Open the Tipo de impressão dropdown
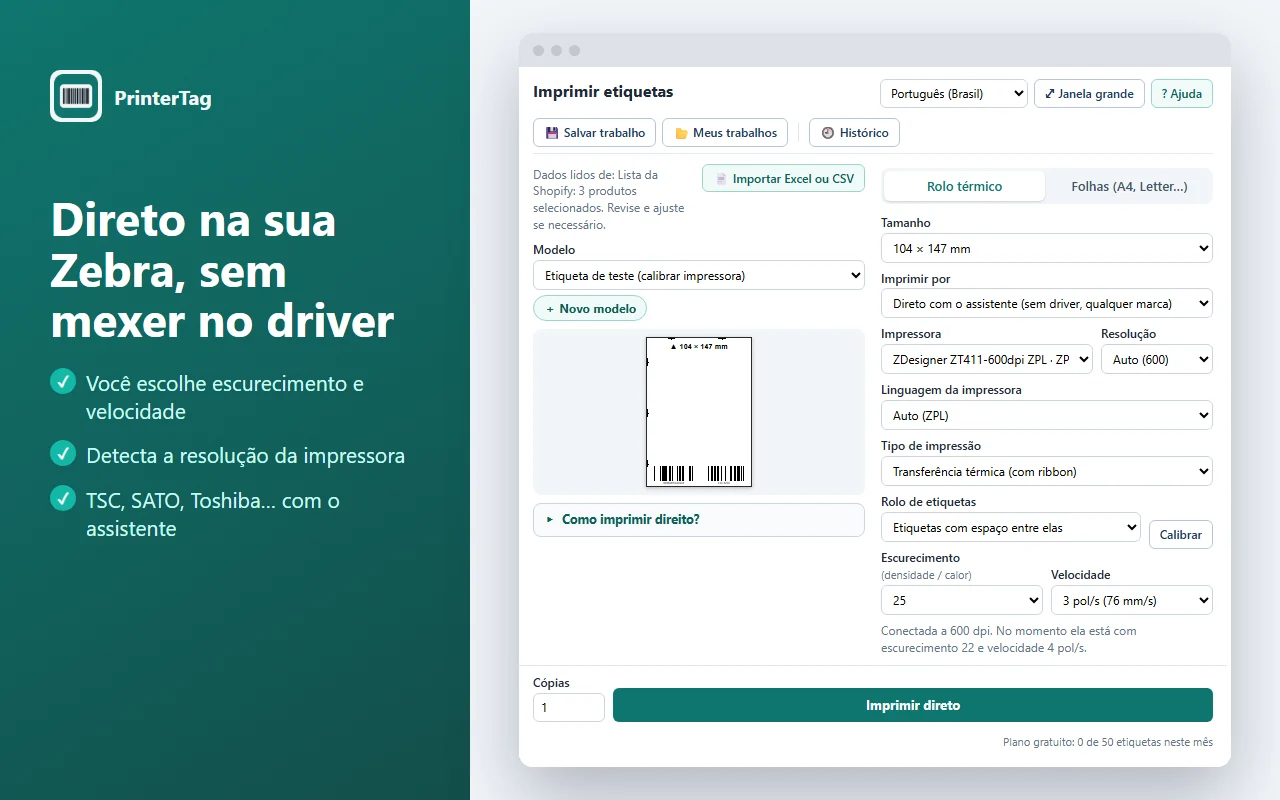Viewport: 1280px width, 800px height. 1047,471
